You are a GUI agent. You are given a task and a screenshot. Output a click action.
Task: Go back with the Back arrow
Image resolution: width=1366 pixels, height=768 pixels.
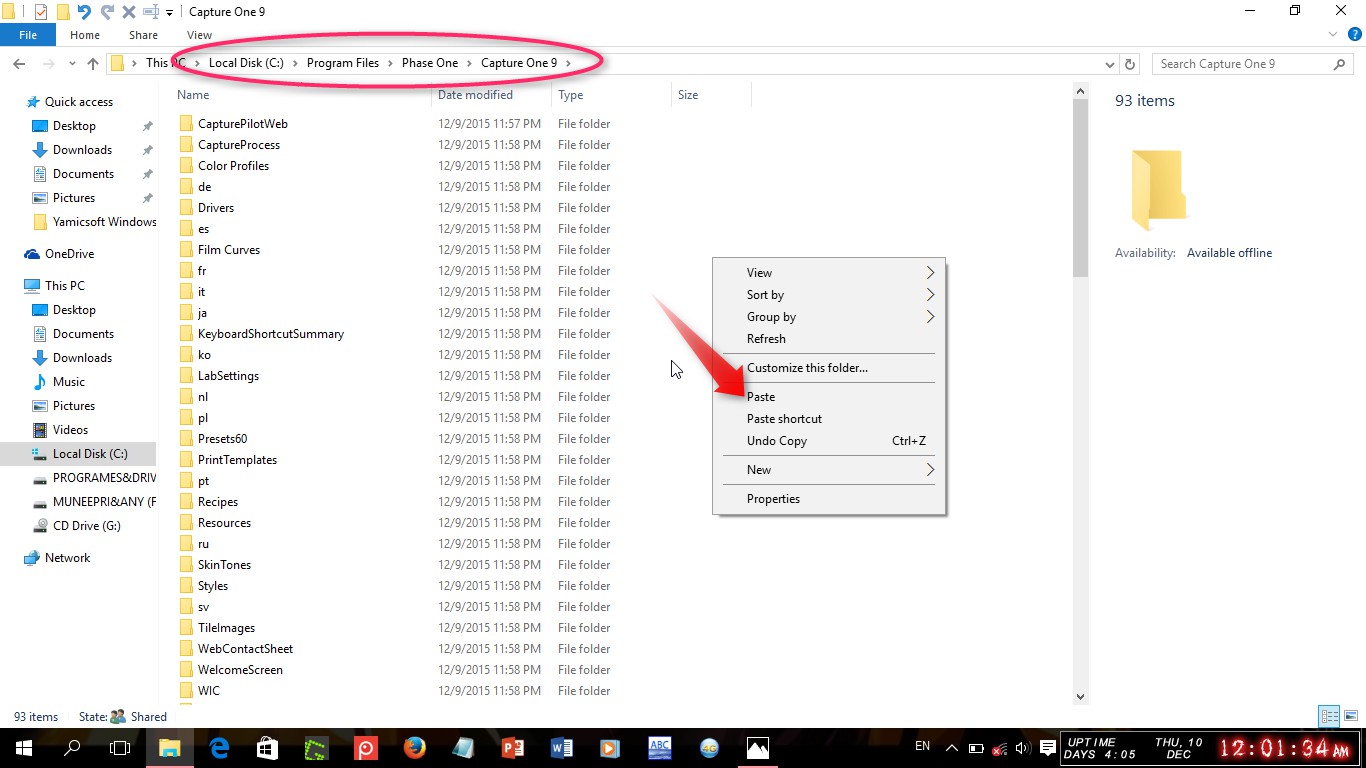pos(18,63)
